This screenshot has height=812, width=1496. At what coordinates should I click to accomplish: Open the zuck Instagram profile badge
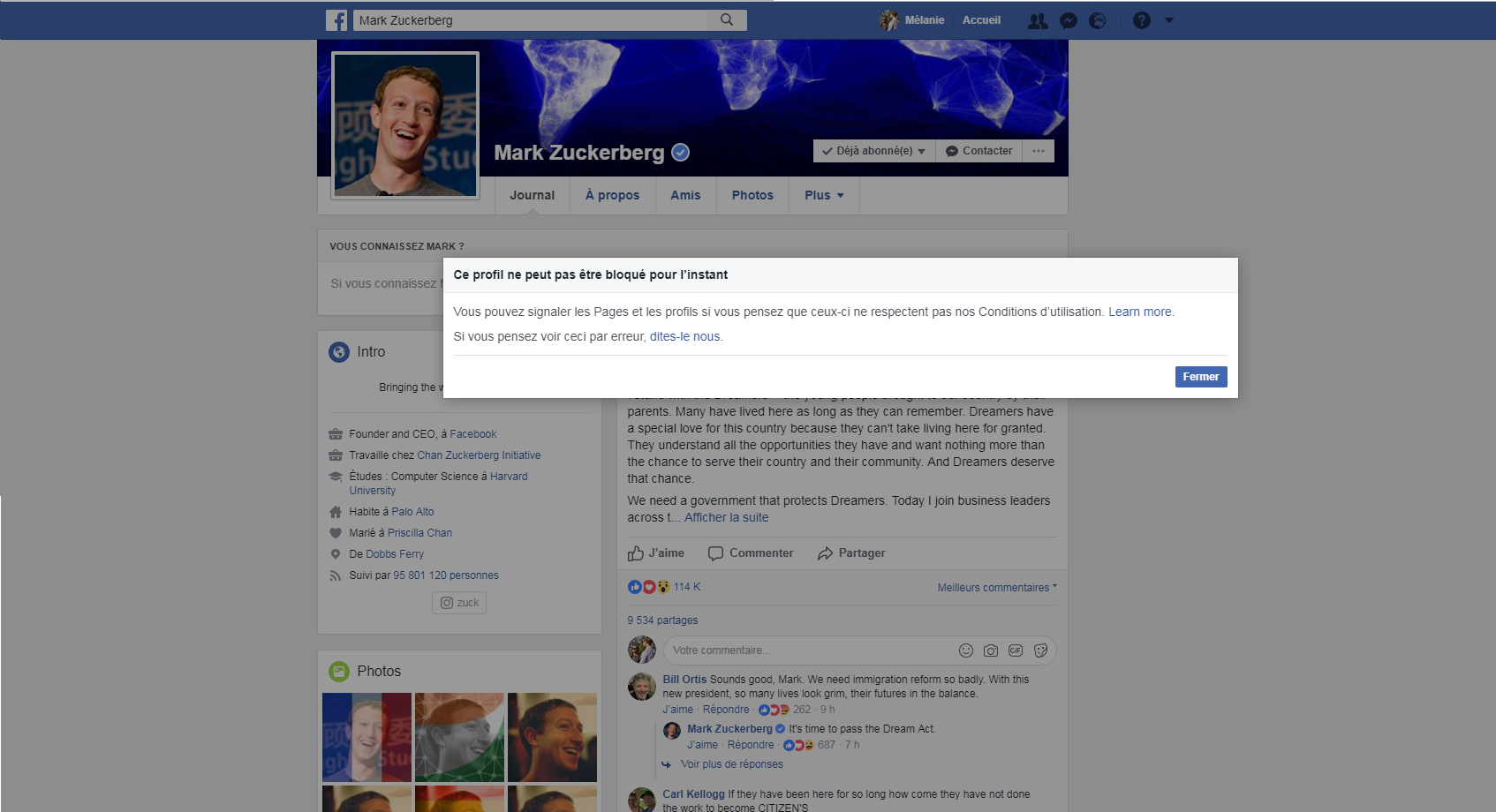(x=458, y=603)
